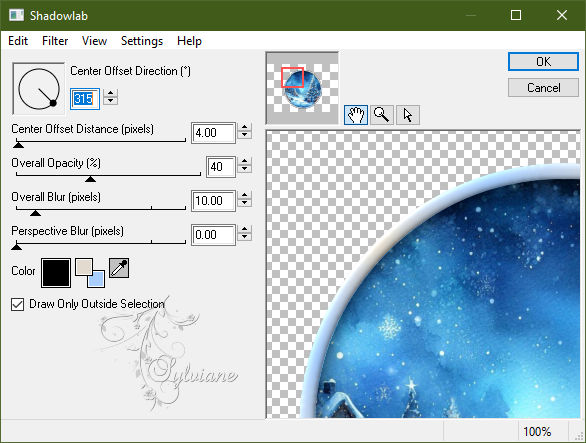
Task: Increase Center Offset Distance with up arrow
Action: pos(244,127)
